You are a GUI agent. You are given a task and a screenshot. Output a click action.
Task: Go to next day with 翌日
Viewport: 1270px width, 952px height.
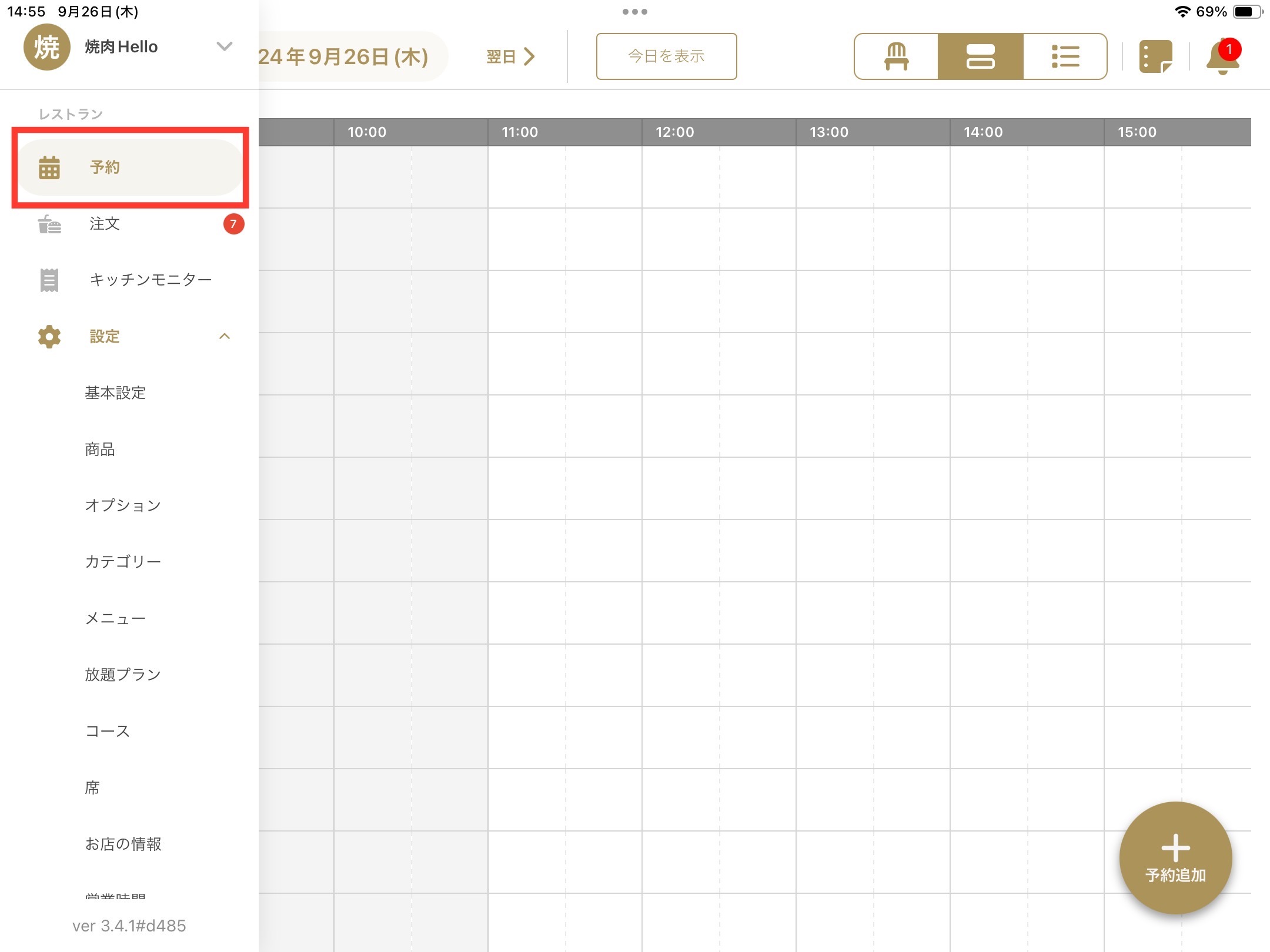[510, 56]
